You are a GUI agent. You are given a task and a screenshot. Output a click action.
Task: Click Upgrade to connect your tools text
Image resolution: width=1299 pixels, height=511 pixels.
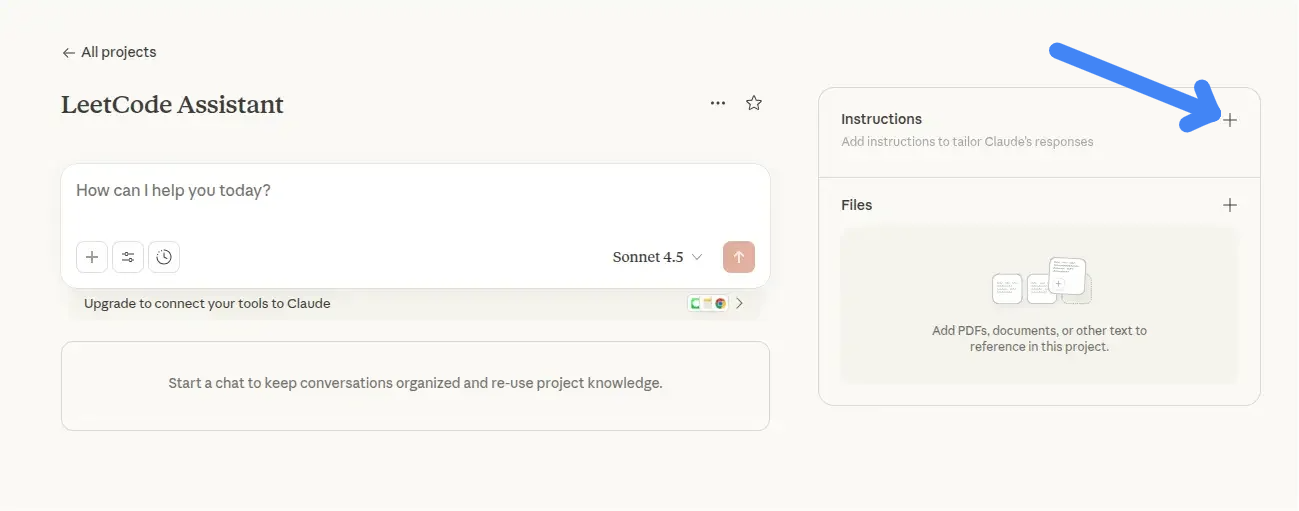click(207, 303)
